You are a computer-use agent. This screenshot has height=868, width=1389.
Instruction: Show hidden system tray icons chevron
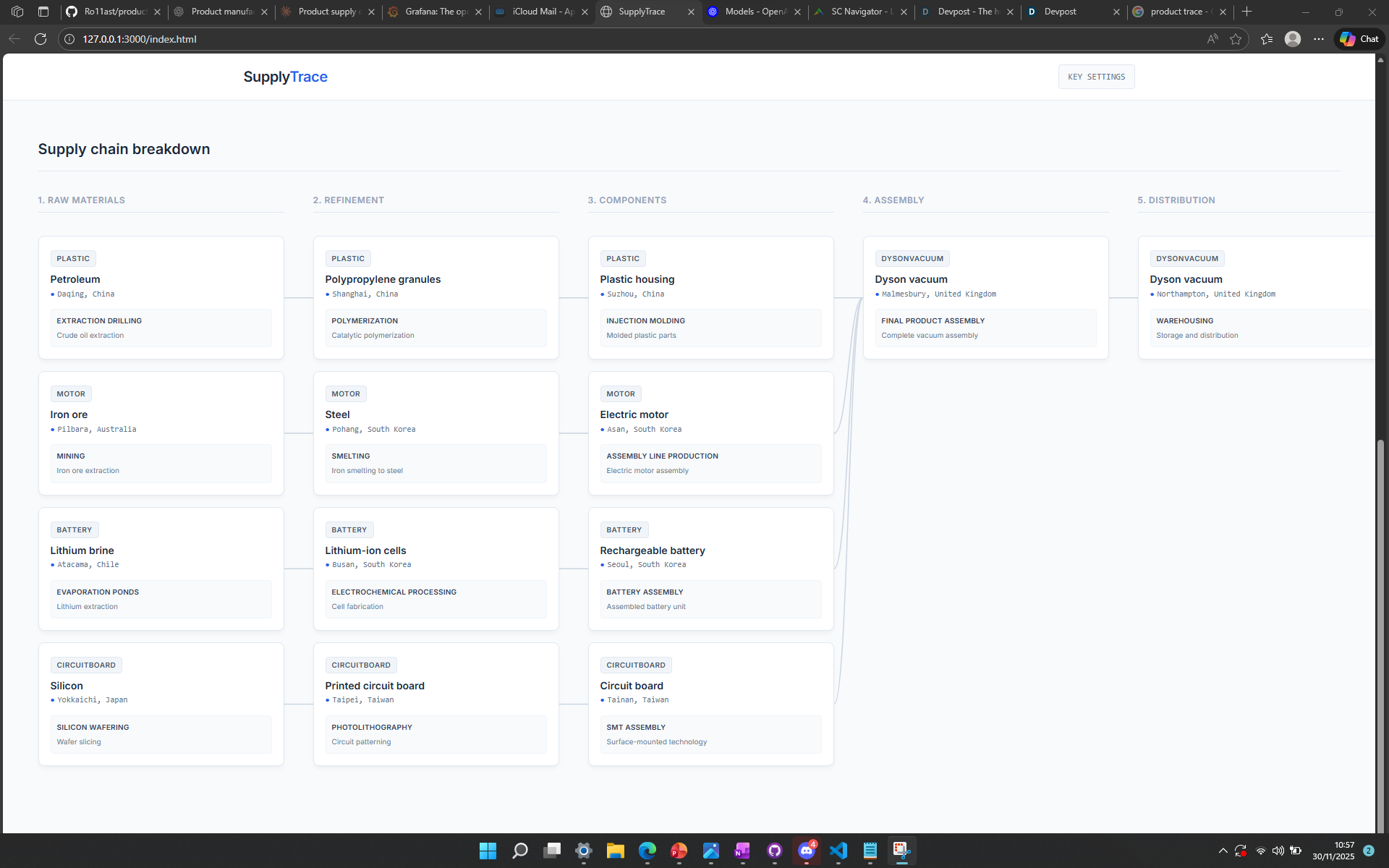click(1223, 851)
